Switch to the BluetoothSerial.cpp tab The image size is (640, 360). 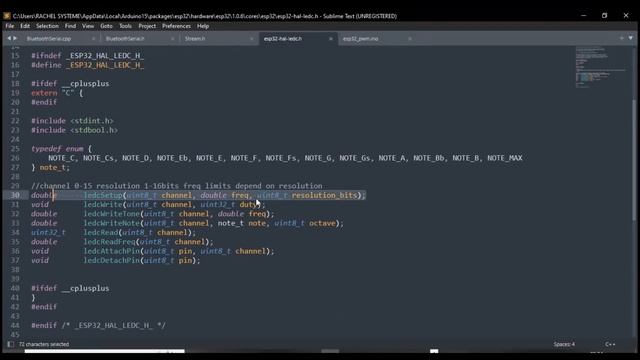(49, 39)
